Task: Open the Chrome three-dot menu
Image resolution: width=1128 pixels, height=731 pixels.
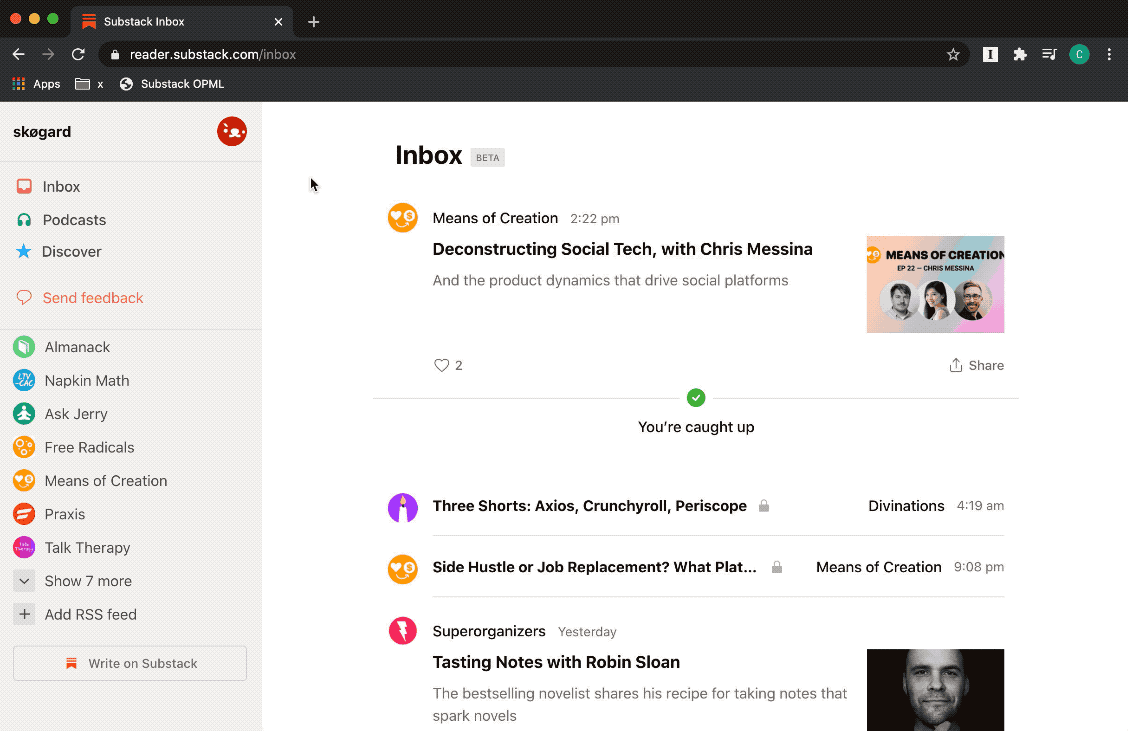Action: point(1109,54)
